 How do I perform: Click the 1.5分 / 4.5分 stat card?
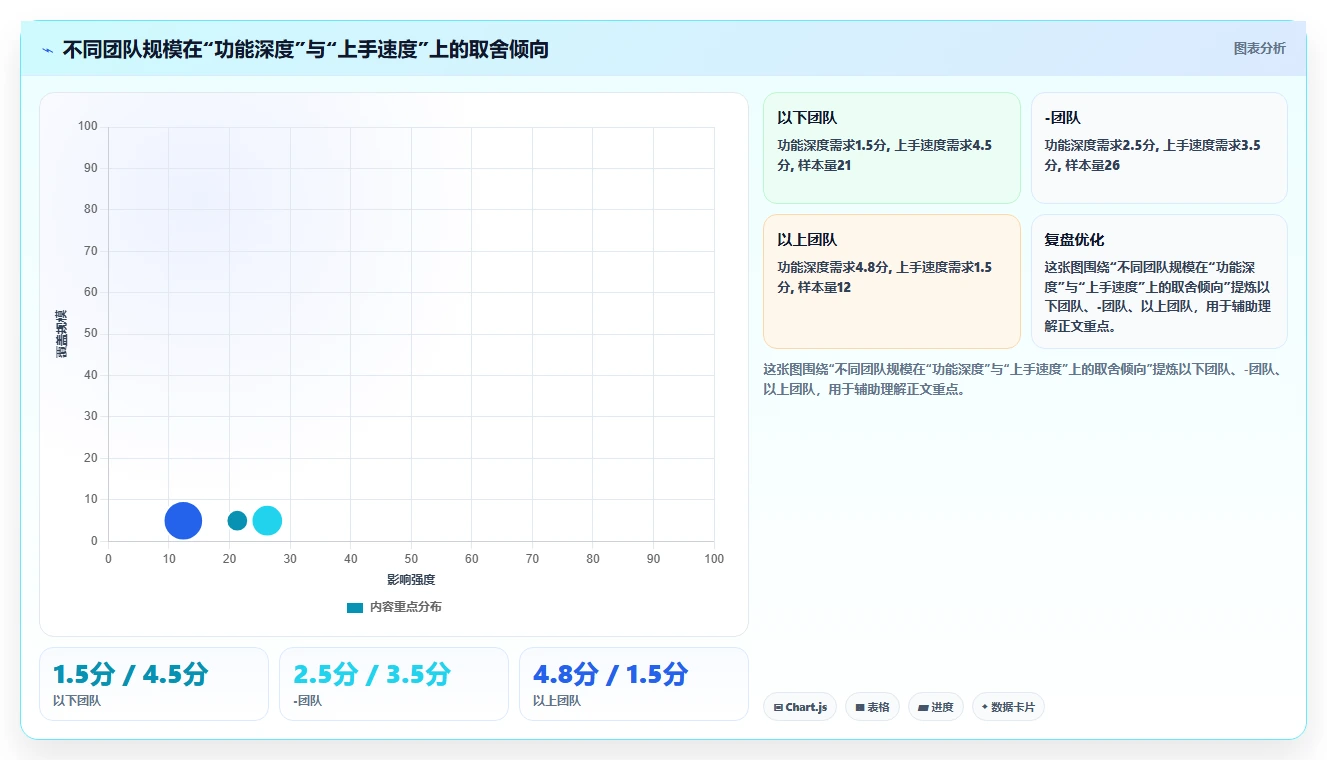point(154,684)
